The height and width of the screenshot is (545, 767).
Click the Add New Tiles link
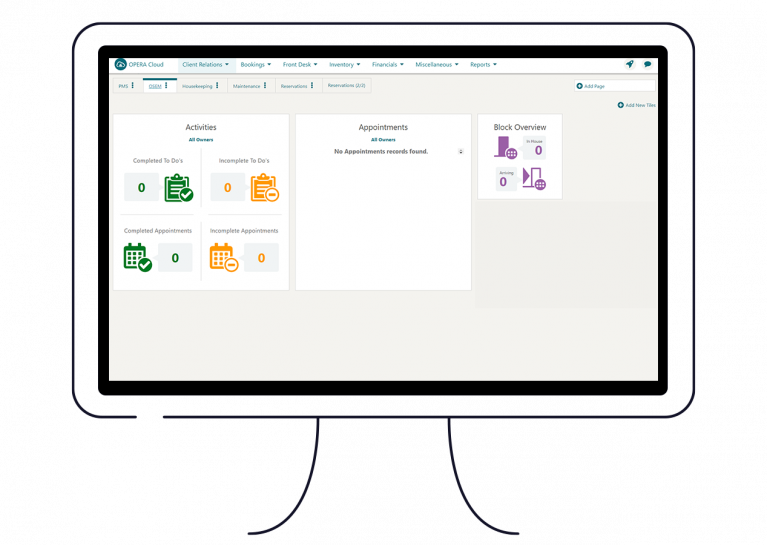coord(637,105)
